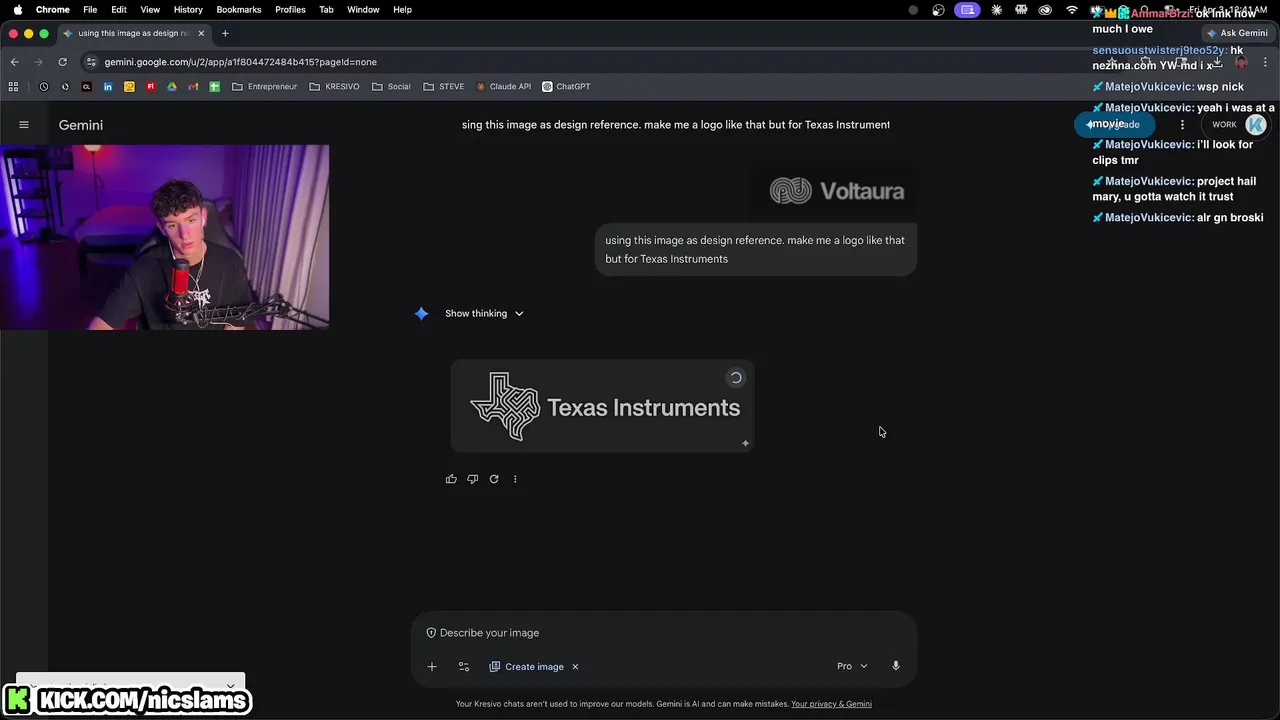Image resolution: width=1280 pixels, height=720 pixels.
Task: Open the Pro model selector dropdown
Action: [852, 666]
